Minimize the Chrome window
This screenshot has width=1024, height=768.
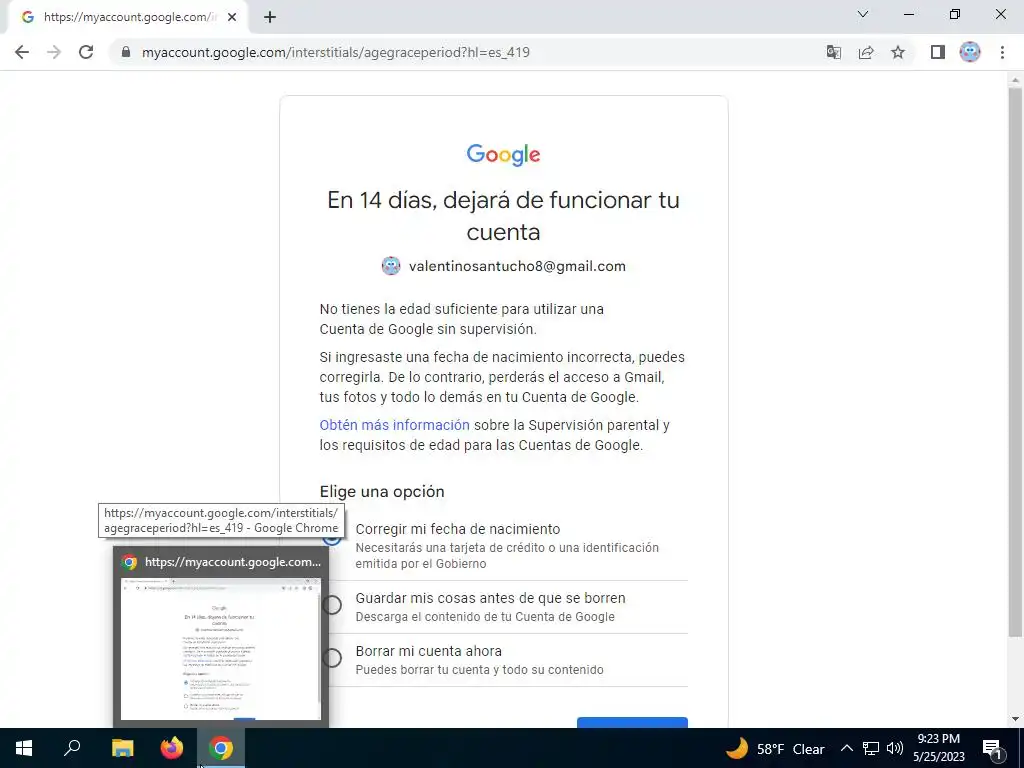(908, 14)
